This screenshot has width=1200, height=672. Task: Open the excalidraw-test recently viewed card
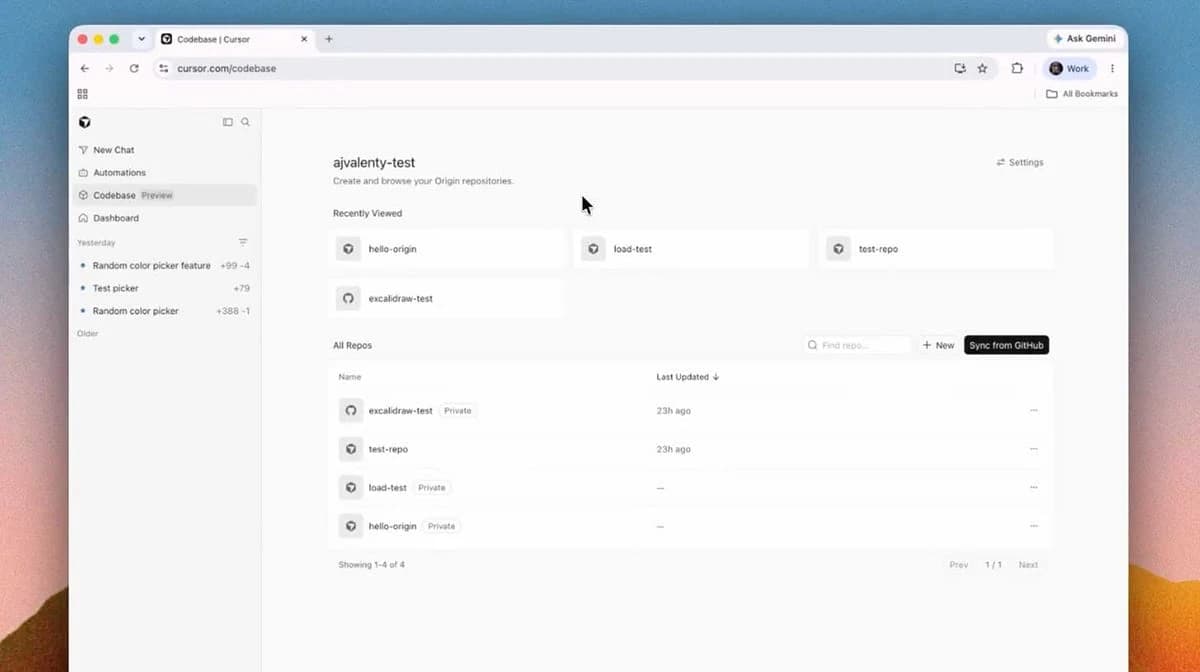point(447,298)
